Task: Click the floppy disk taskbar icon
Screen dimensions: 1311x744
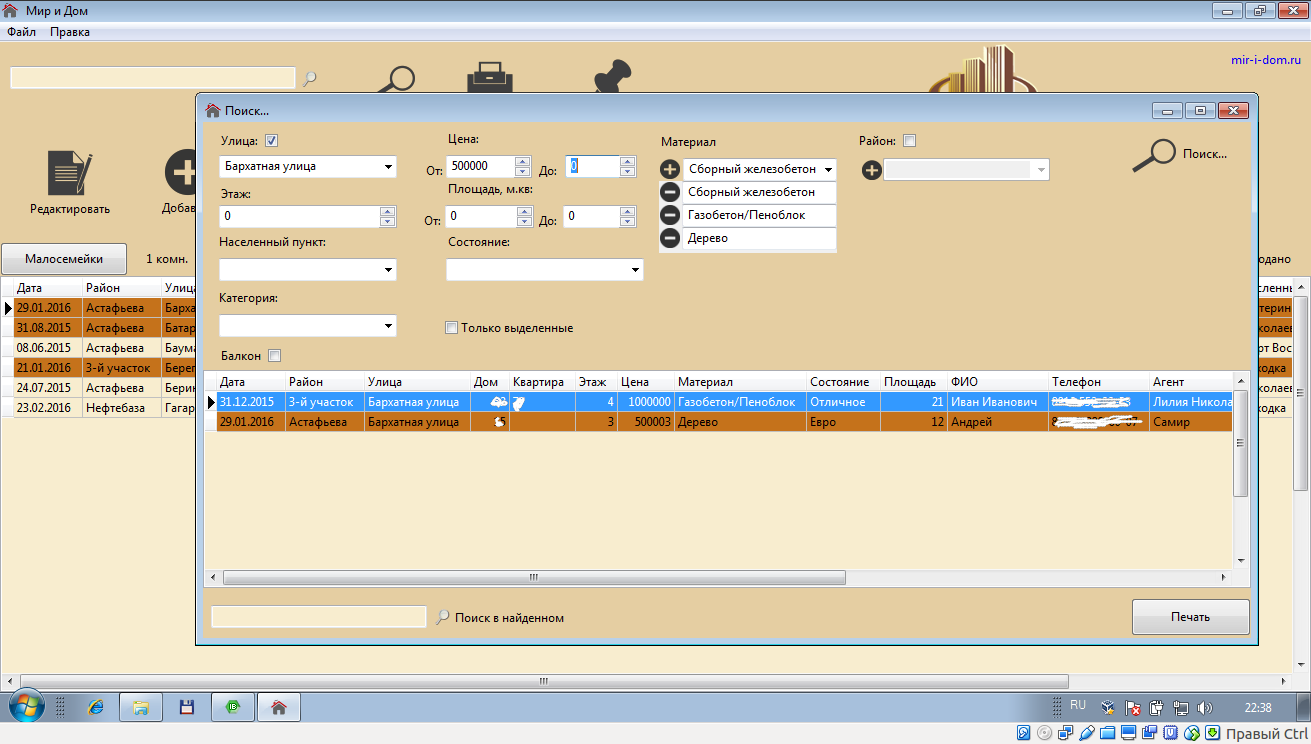Action: click(186, 707)
